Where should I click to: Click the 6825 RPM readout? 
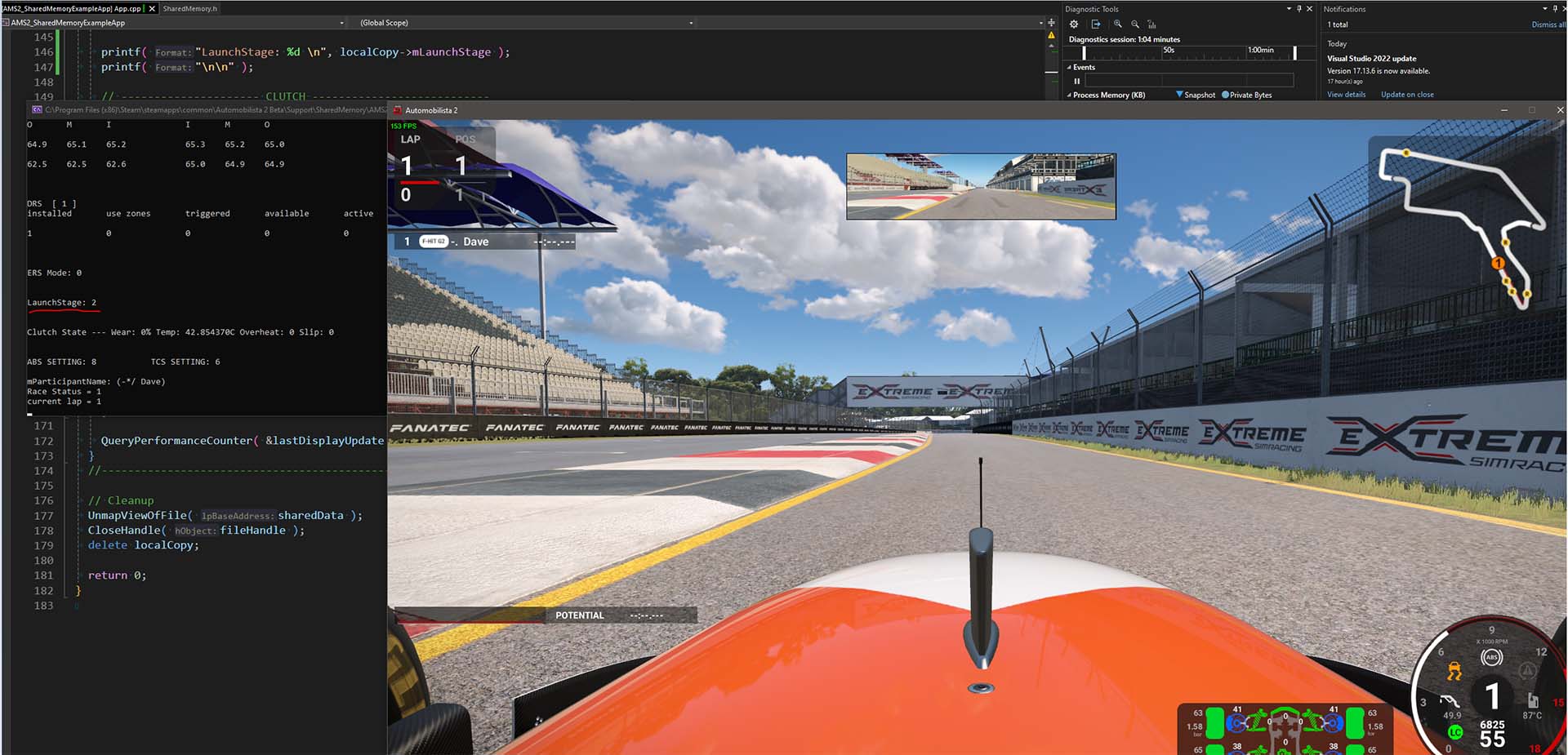1492,725
